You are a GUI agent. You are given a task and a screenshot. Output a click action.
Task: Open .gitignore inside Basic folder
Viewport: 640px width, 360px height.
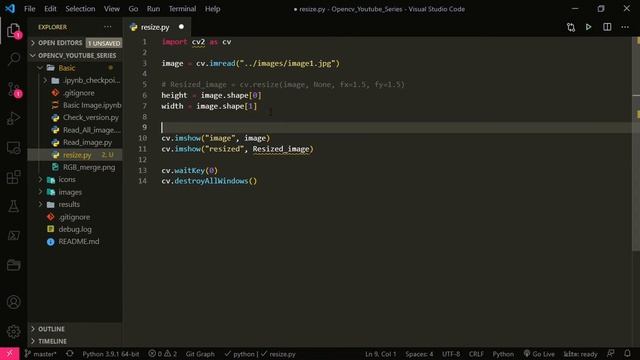tap(75, 93)
